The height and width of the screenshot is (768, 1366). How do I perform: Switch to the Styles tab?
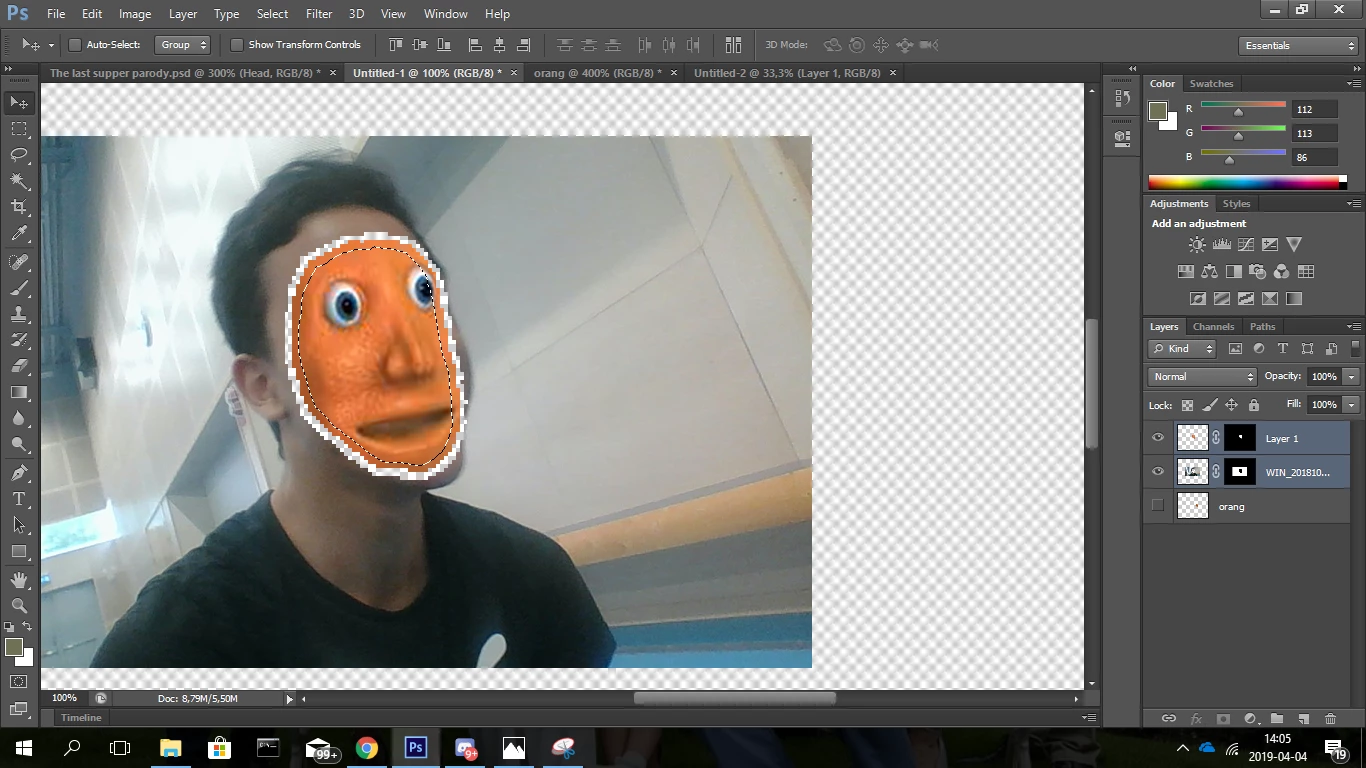tap(1236, 204)
